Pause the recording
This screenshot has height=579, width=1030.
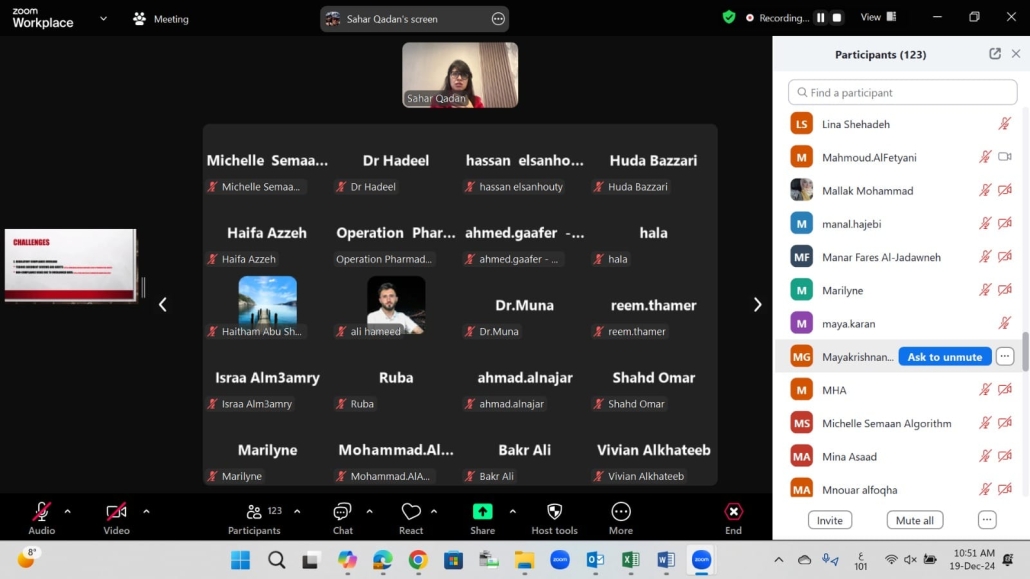click(x=820, y=18)
